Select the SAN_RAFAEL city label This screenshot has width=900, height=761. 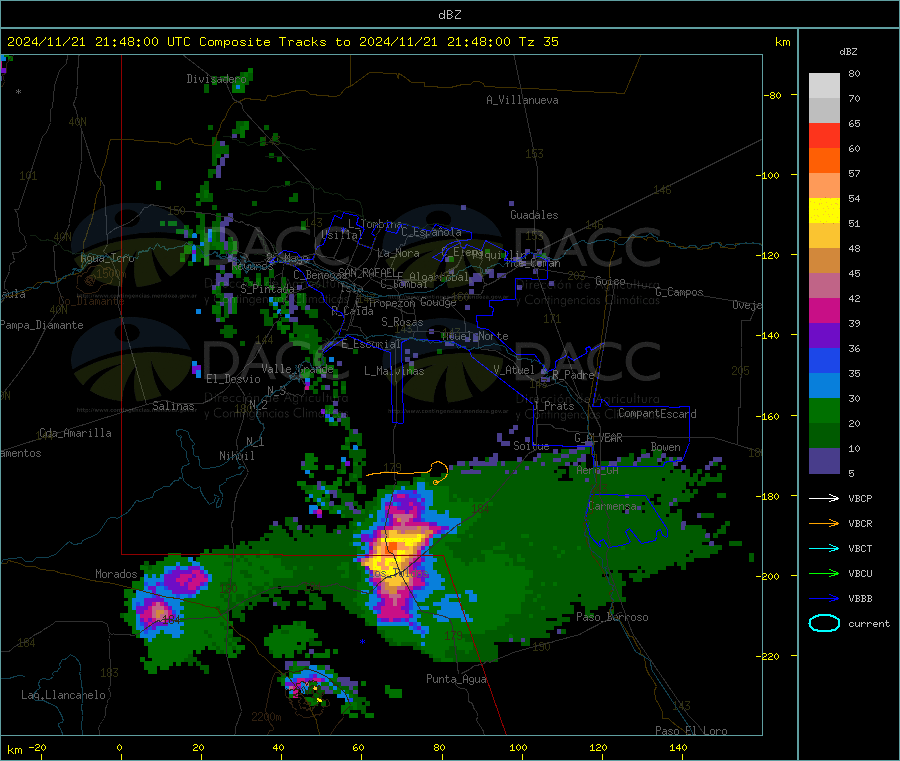pyautogui.click(x=367, y=272)
